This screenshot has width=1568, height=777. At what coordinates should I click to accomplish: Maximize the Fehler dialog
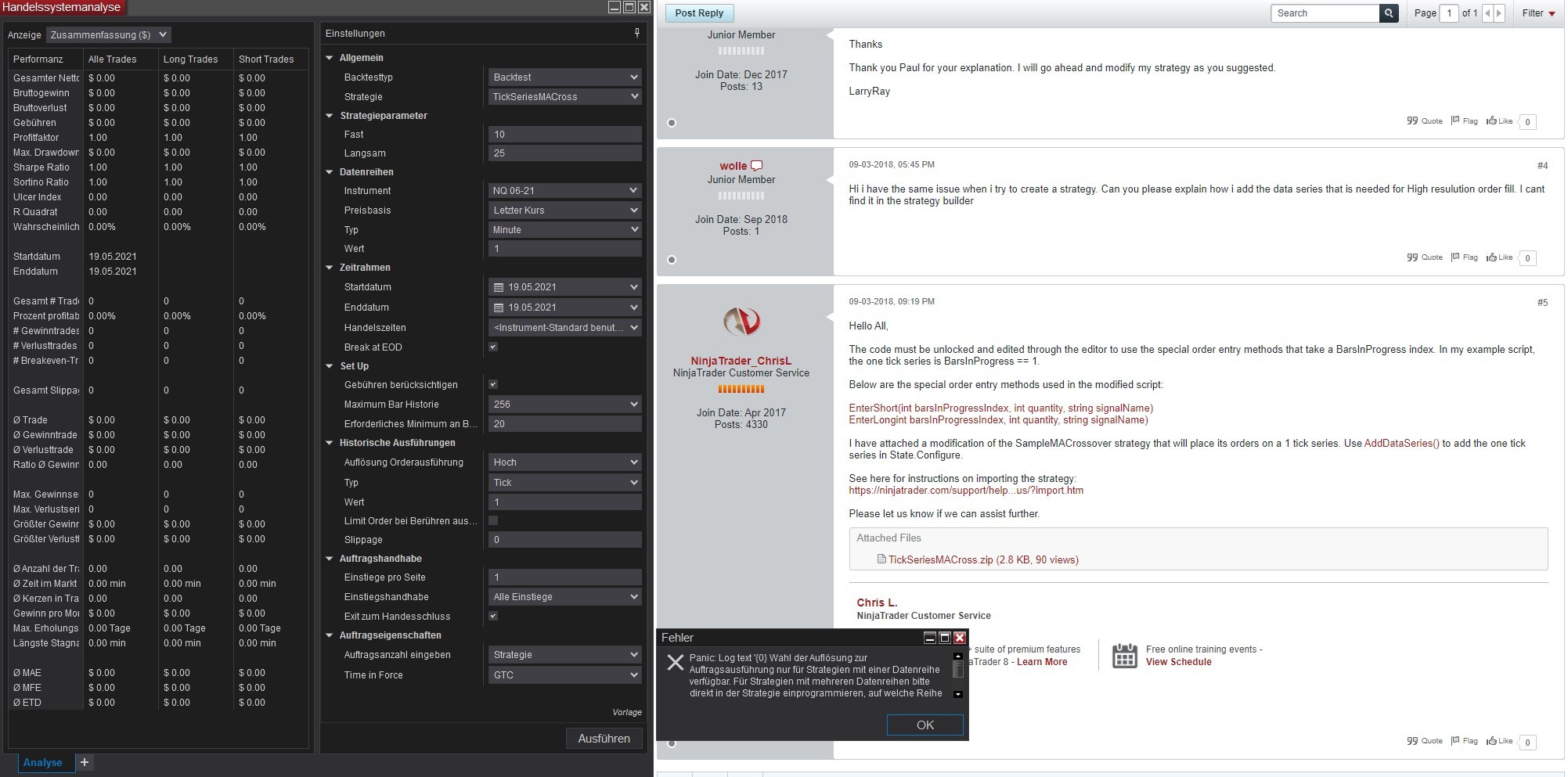pyautogui.click(x=945, y=638)
